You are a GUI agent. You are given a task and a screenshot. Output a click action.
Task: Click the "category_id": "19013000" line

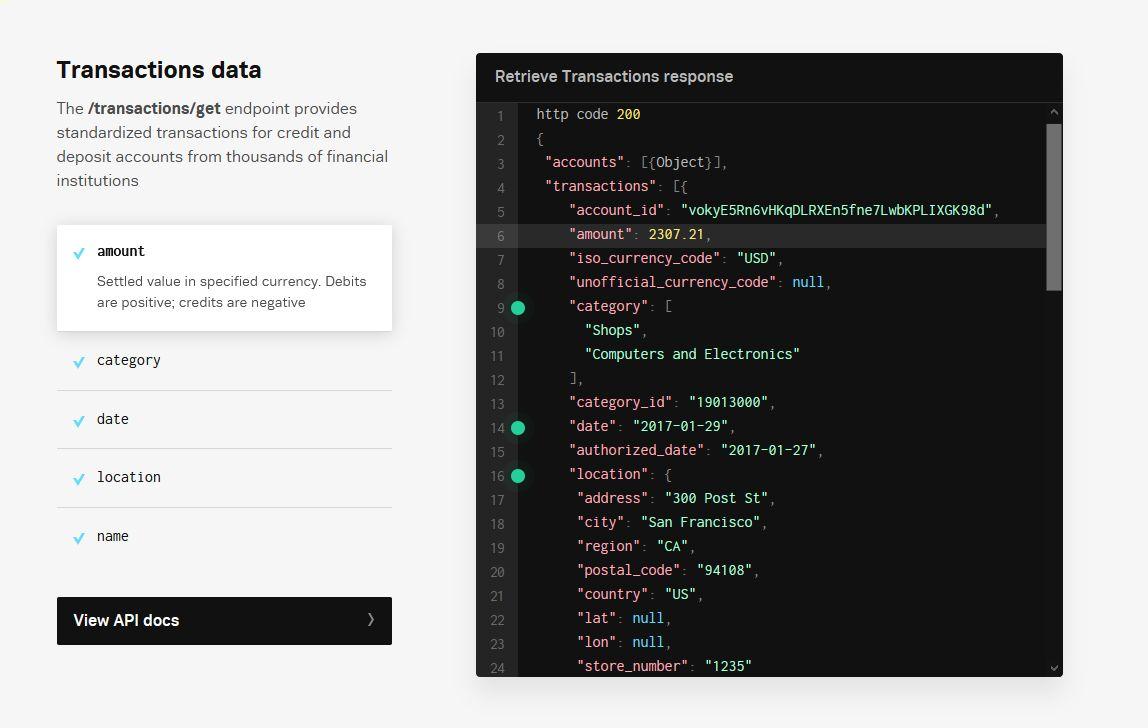pos(672,403)
